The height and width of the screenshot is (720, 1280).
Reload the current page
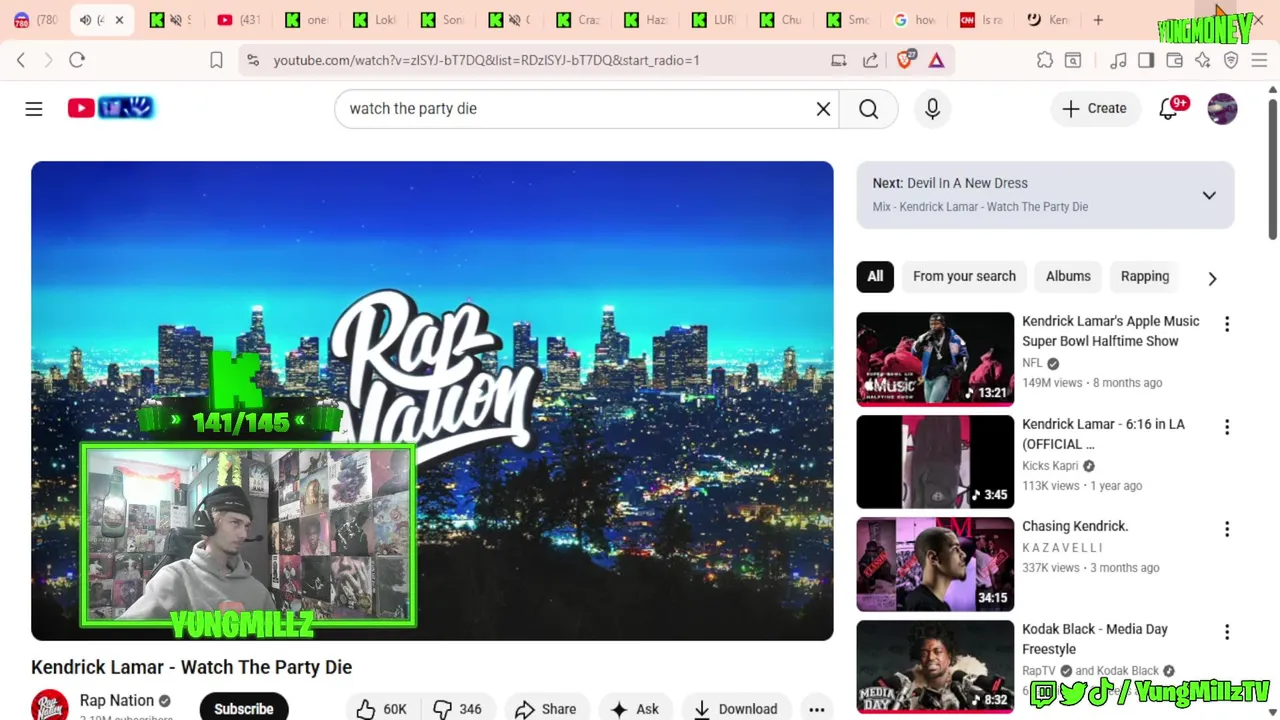pos(77,60)
